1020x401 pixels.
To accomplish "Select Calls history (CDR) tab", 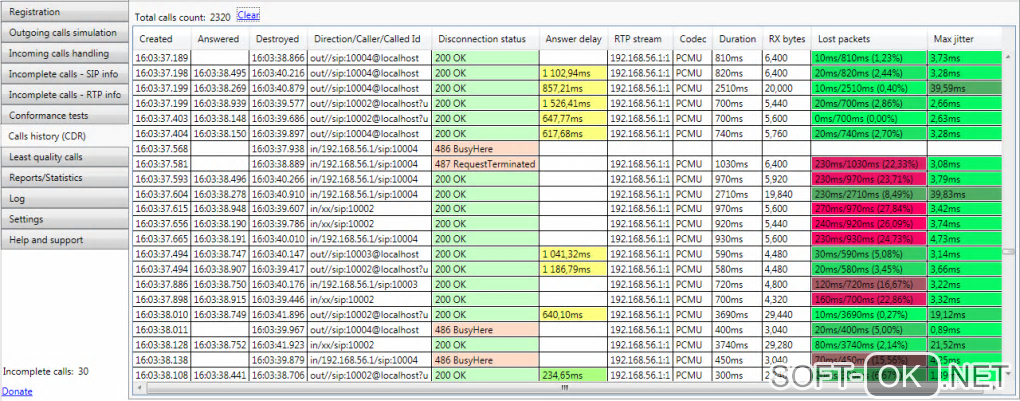I will click(64, 137).
